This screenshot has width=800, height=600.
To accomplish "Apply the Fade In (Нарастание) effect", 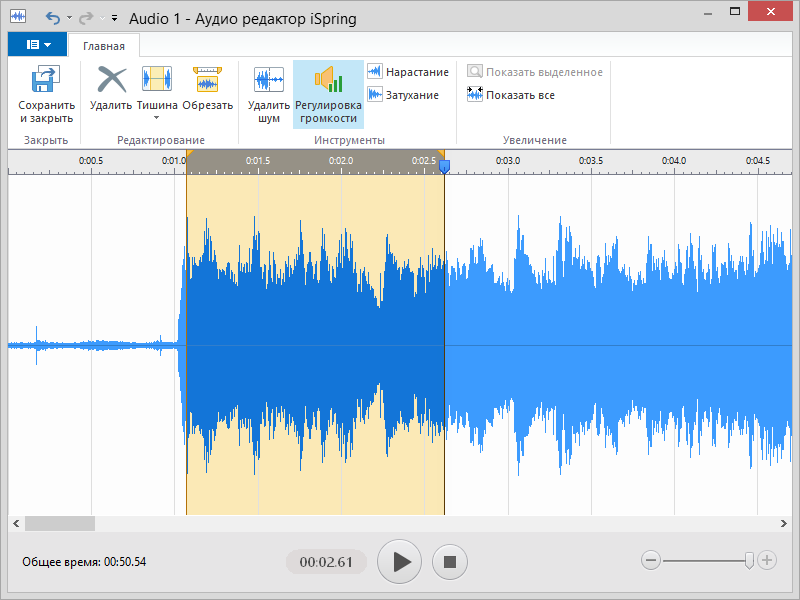I will [408, 72].
